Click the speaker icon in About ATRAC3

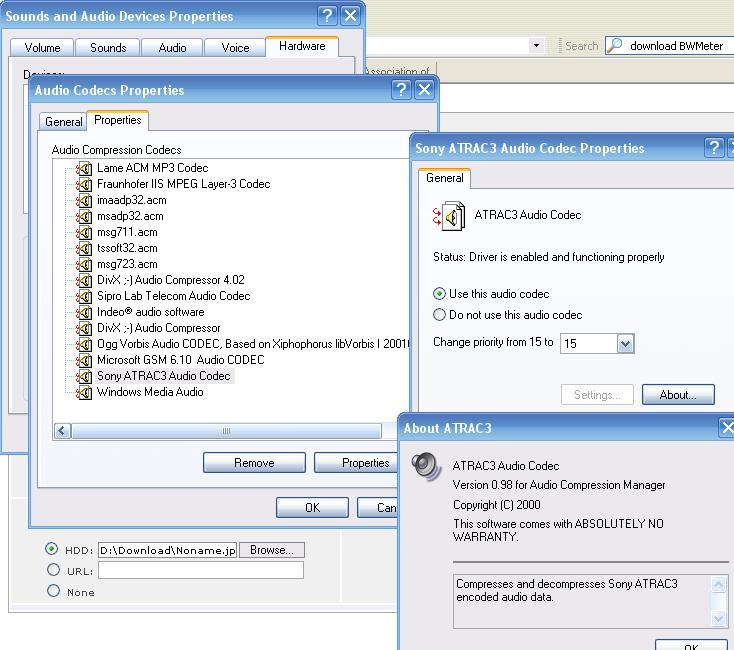[426, 466]
